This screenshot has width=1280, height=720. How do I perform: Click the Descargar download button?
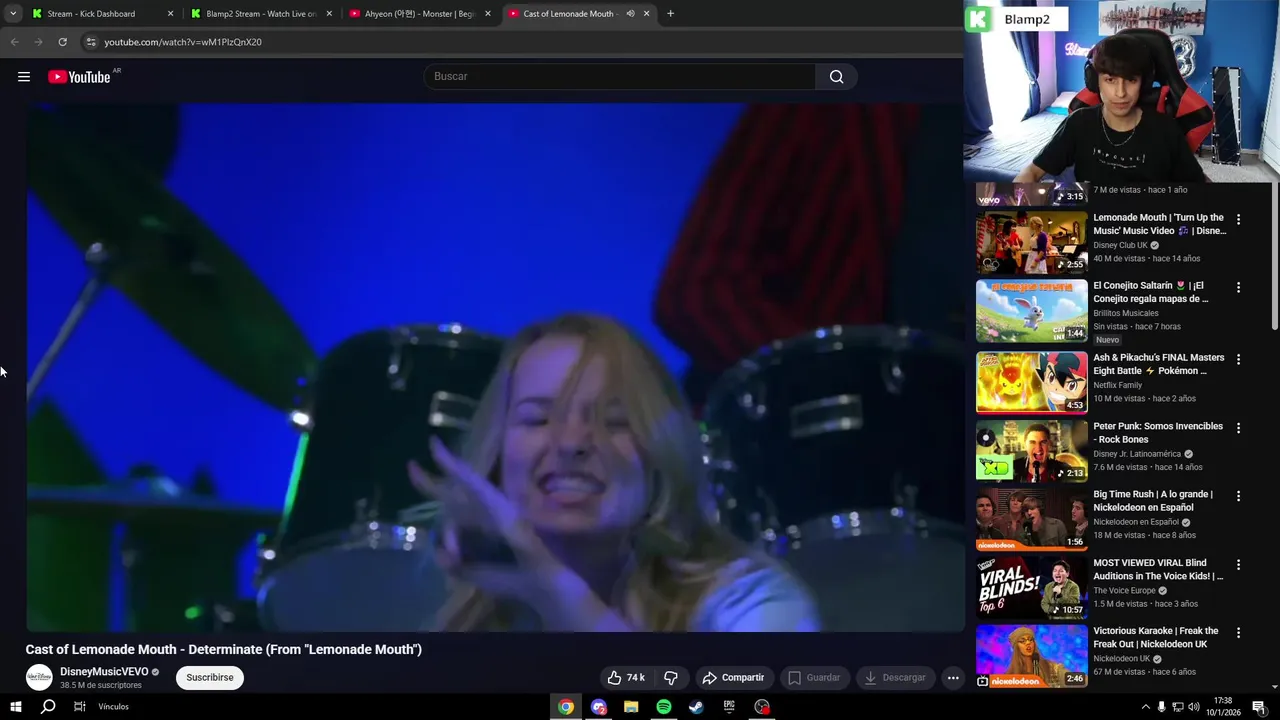895,677
